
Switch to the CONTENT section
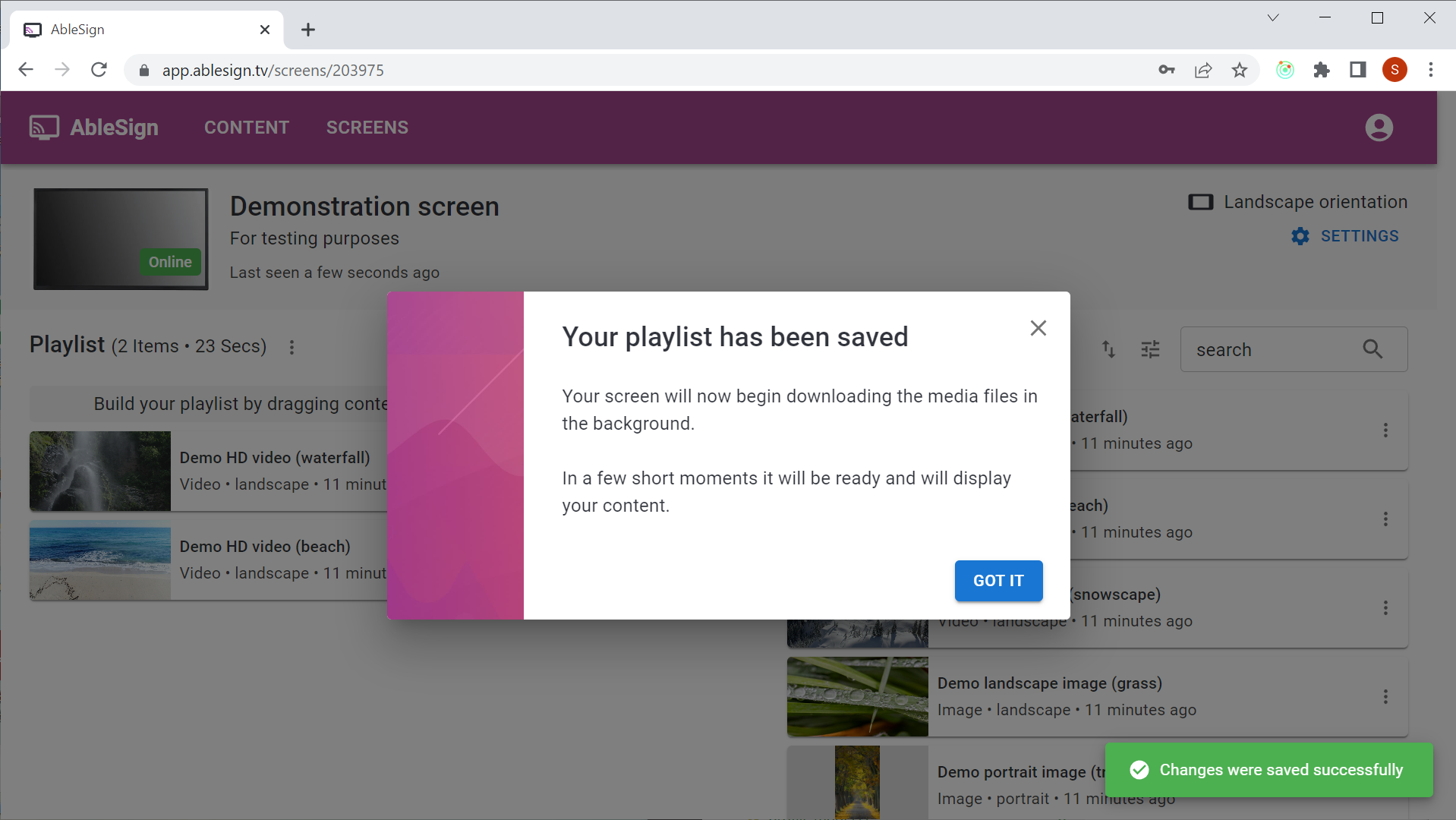point(246,127)
